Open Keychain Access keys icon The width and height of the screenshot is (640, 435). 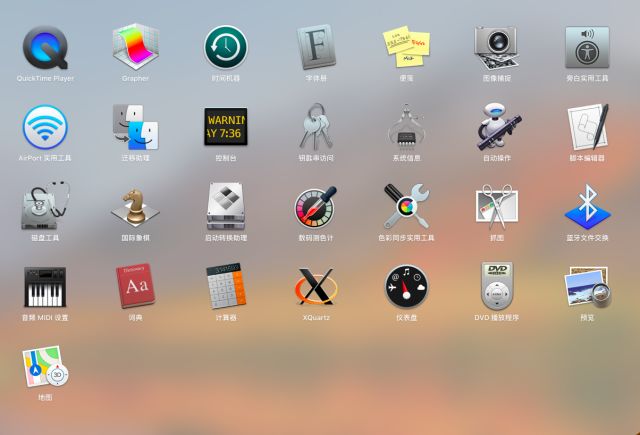tap(316, 127)
